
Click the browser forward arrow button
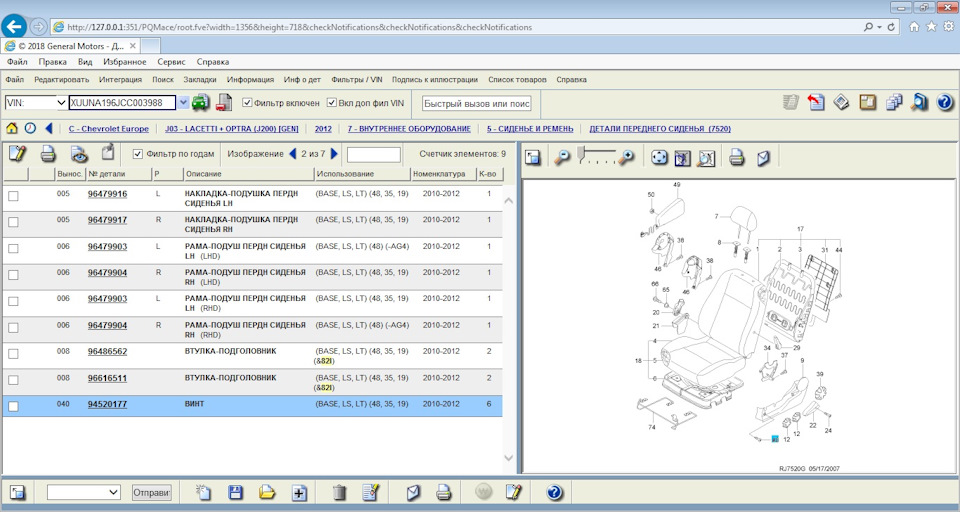(x=38, y=27)
